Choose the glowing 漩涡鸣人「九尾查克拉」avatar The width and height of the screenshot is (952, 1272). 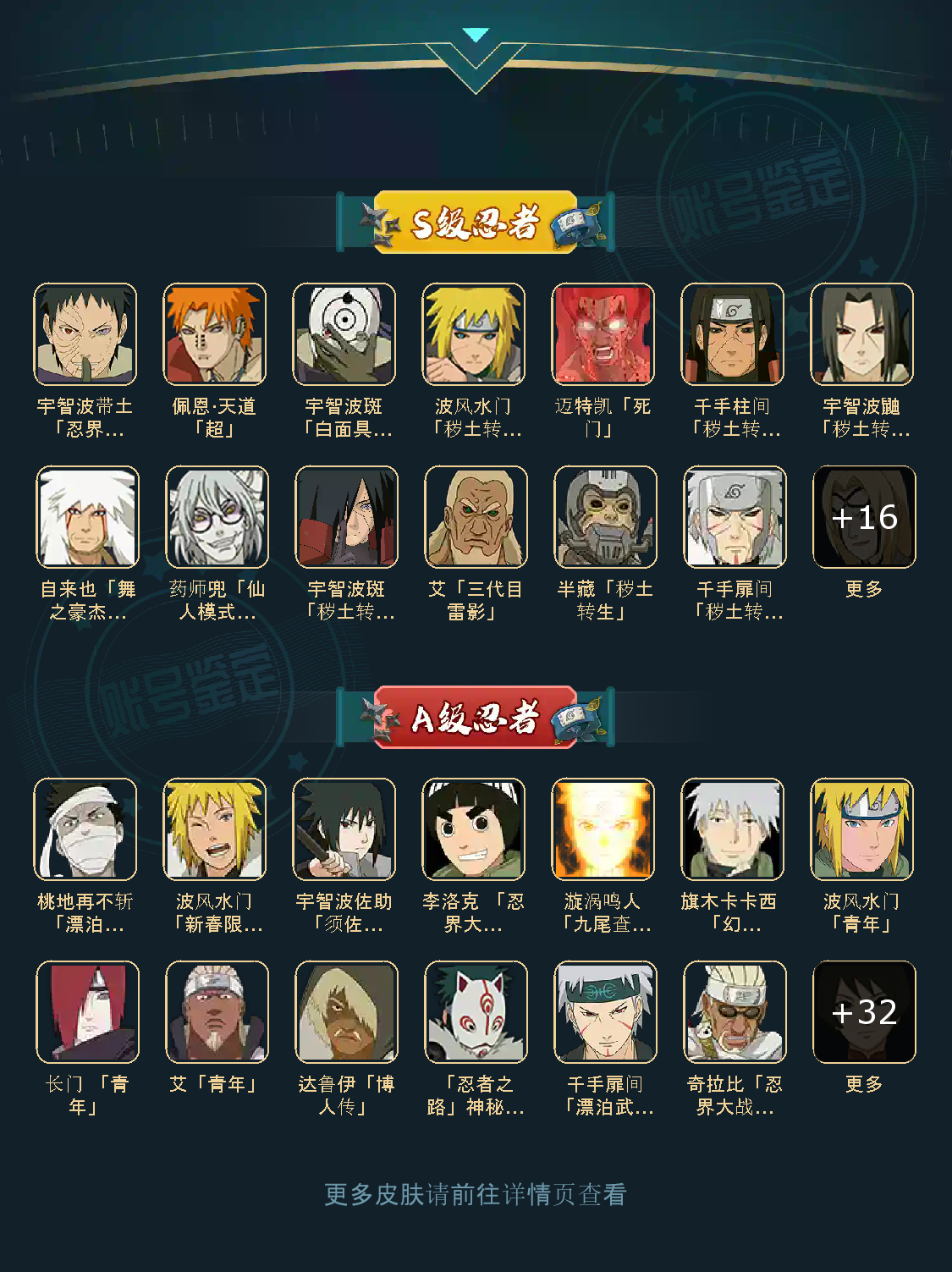pos(603,829)
